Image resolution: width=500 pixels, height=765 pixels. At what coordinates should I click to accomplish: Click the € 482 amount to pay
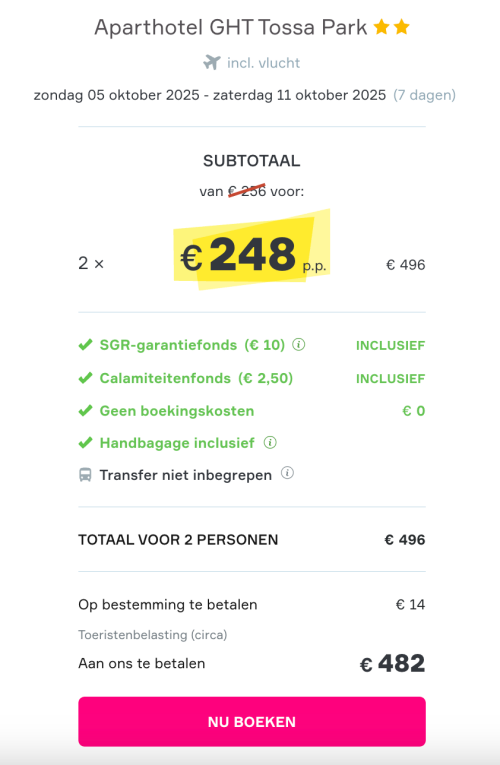tap(392, 664)
